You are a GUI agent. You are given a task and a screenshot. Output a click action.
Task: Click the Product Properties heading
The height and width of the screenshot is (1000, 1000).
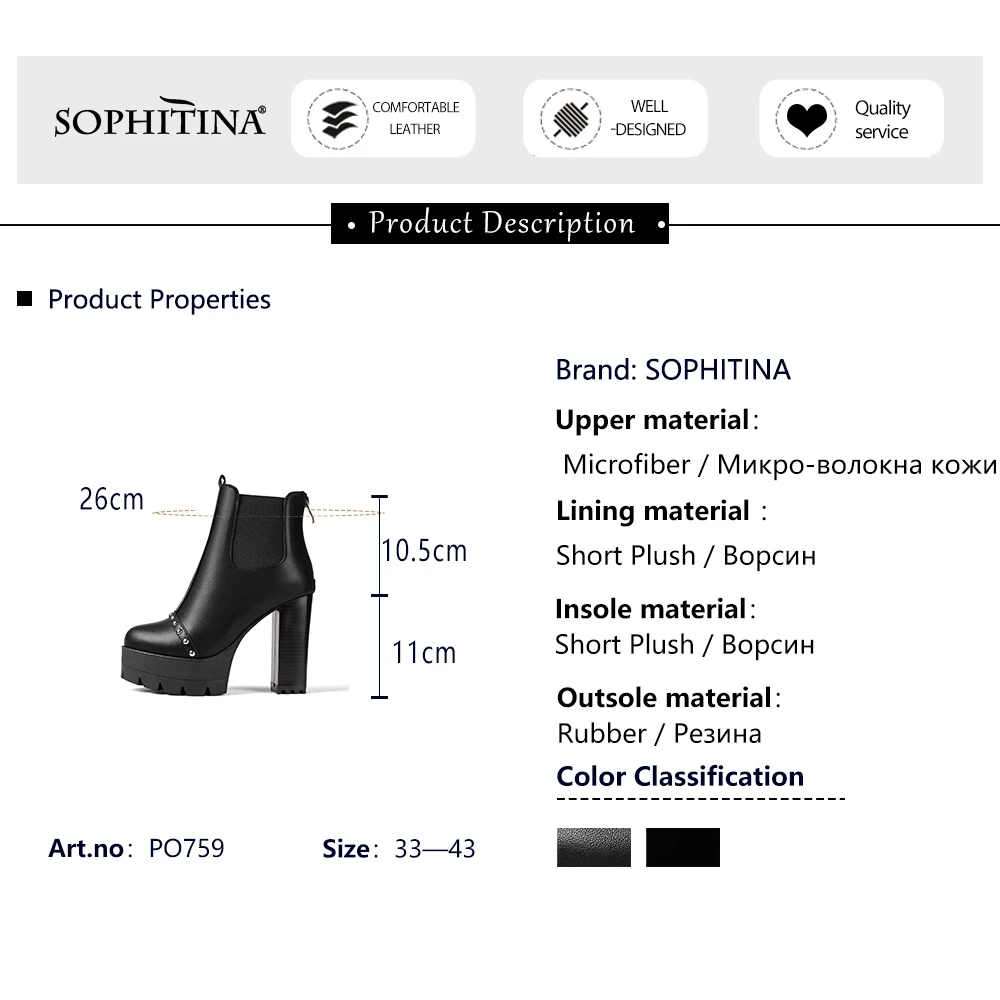(x=159, y=299)
